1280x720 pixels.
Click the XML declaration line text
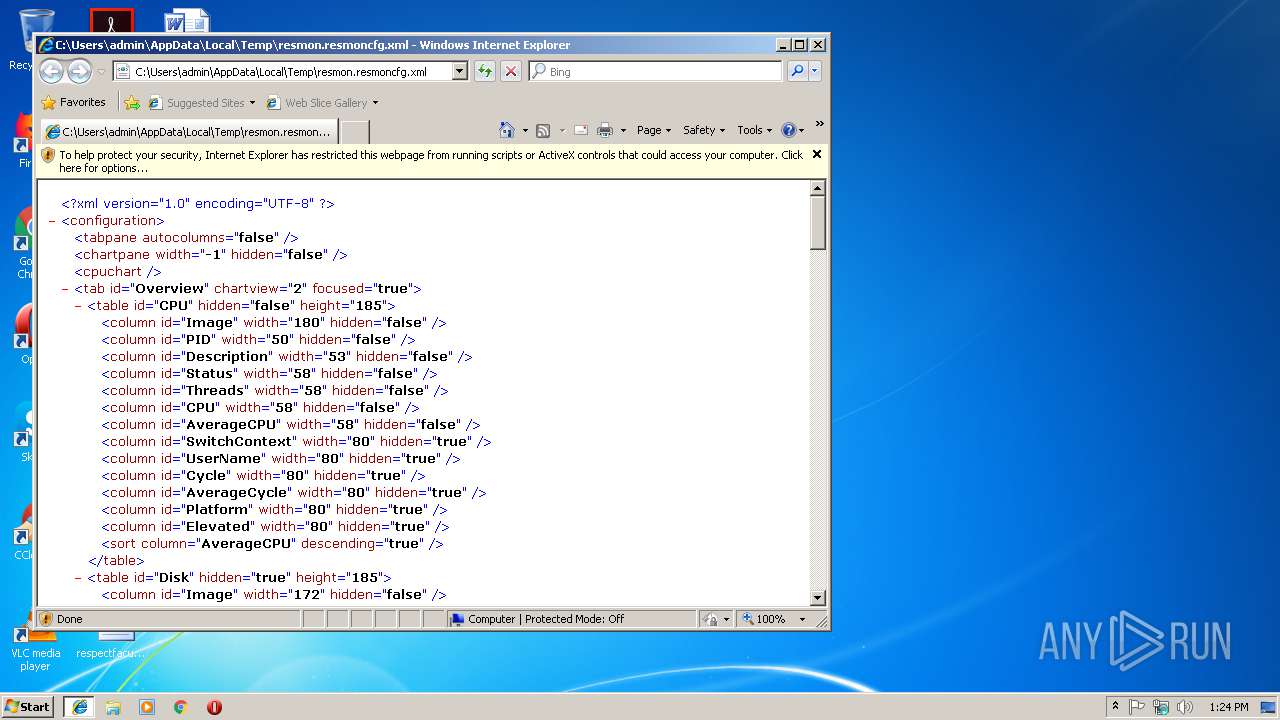198,203
